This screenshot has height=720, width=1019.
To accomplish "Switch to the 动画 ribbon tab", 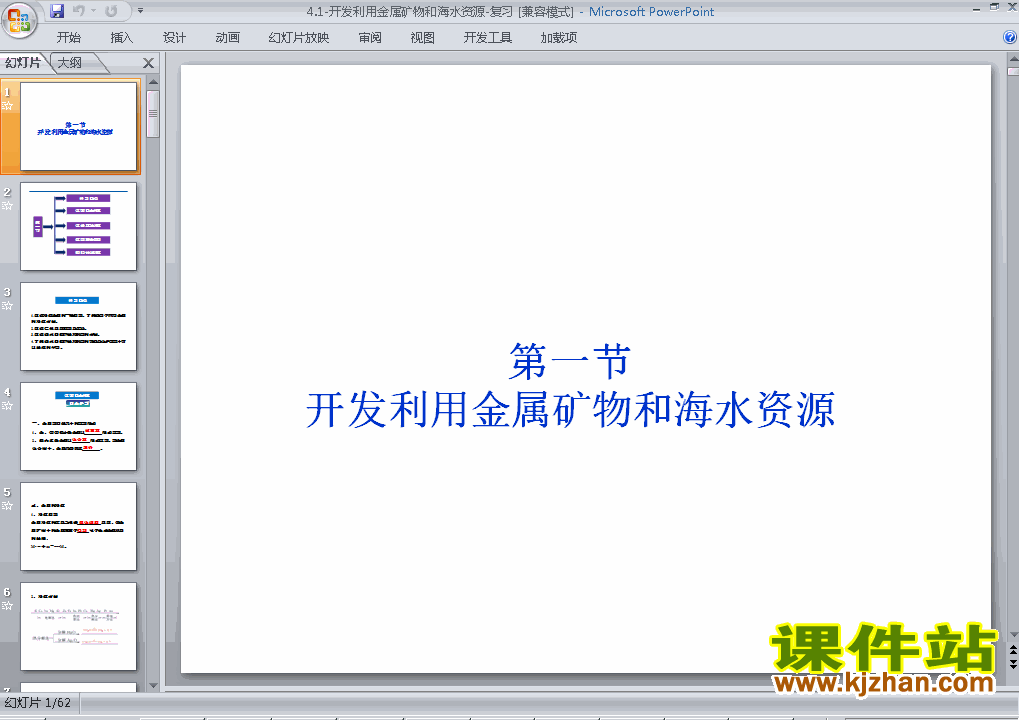I will click(x=227, y=38).
